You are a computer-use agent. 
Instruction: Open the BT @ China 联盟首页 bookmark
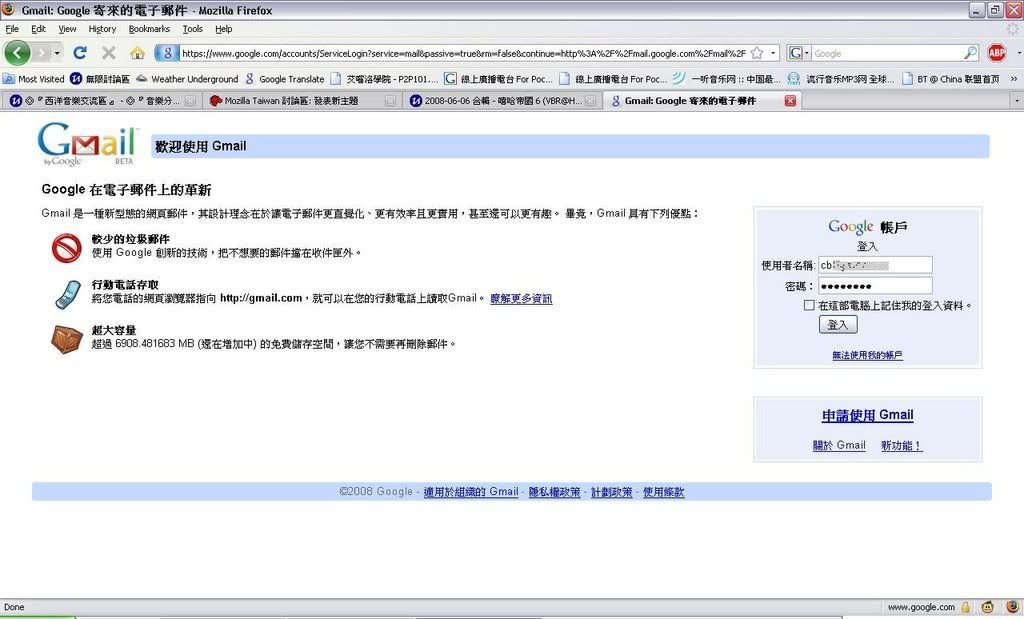951,79
